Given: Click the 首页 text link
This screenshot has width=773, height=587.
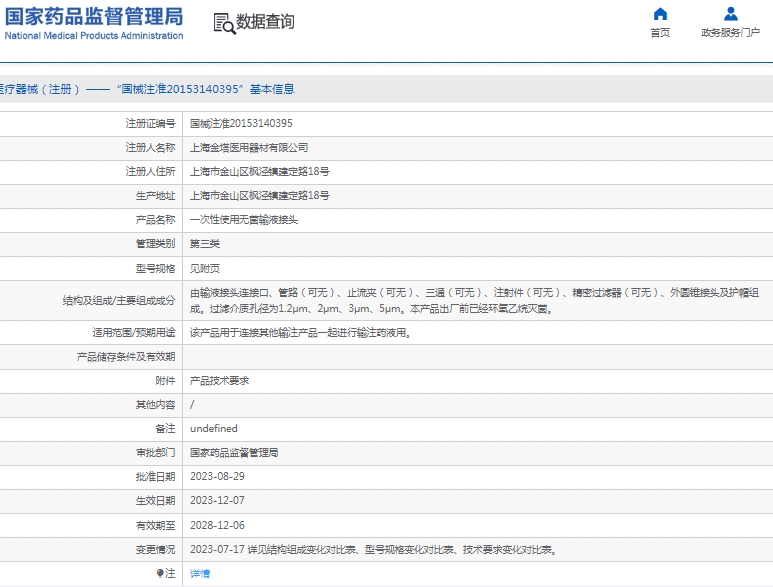Looking at the screenshot, I should (x=660, y=33).
